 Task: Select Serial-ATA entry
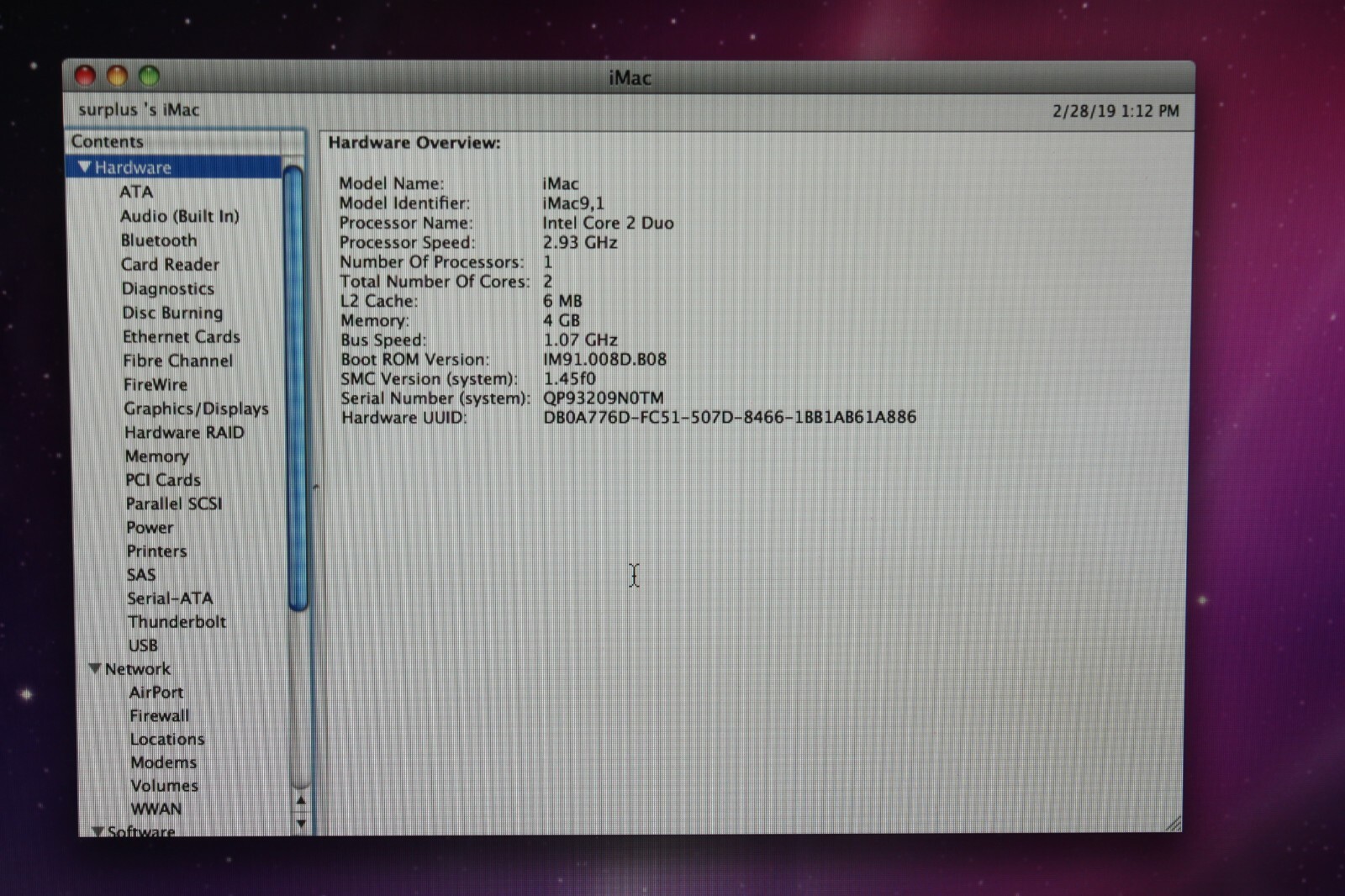pos(170,598)
